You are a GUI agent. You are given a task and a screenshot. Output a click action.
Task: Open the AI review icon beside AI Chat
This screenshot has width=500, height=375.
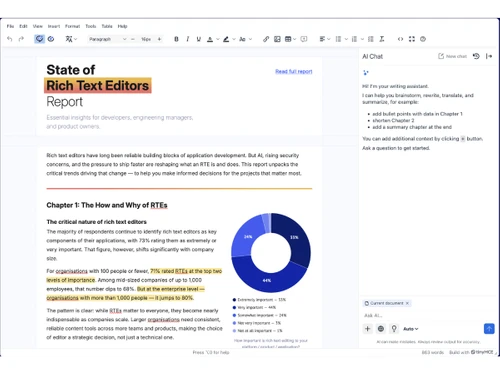click(x=51, y=39)
